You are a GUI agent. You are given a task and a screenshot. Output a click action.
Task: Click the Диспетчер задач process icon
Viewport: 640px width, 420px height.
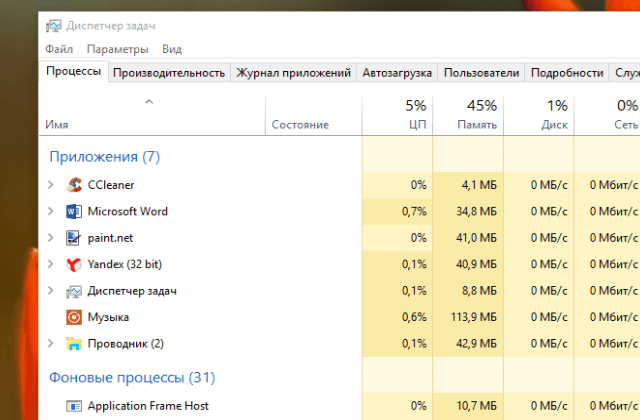pyautogui.click(x=74, y=291)
